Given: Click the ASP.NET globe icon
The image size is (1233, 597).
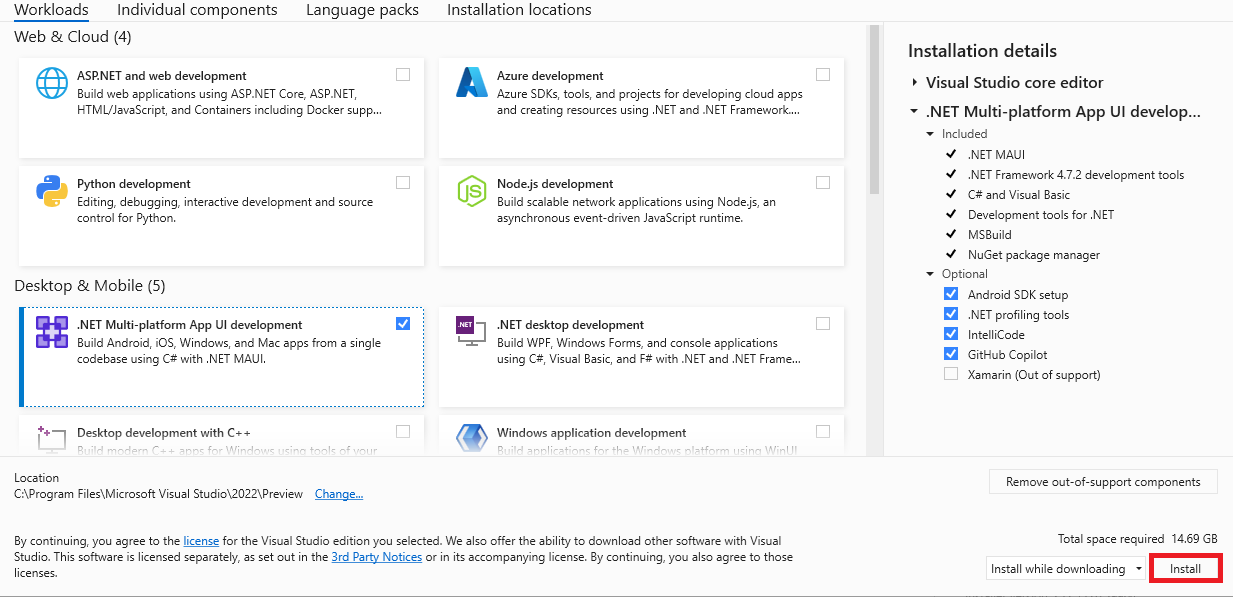Looking at the screenshot, I should [51, 83].
